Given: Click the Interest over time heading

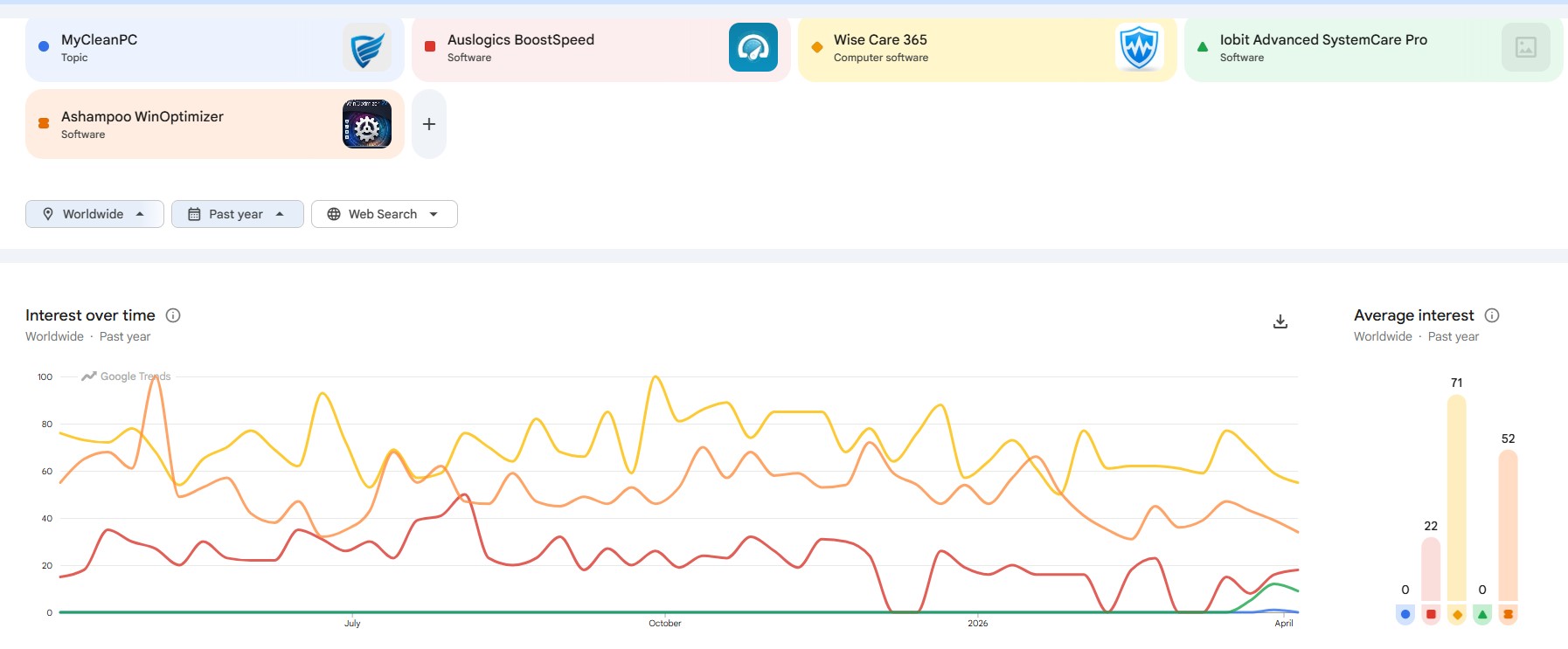Looking at the screenshot, I should pos(90,315).
